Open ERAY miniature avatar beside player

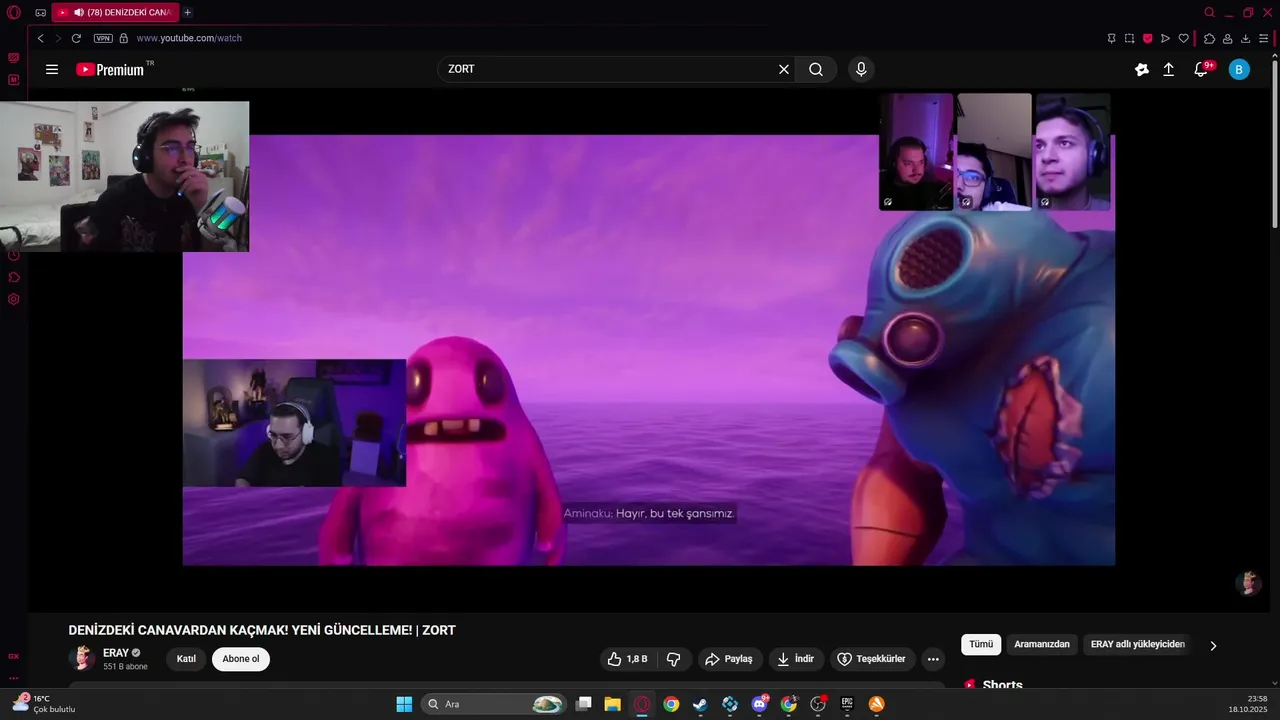[x=1248, y=583]
